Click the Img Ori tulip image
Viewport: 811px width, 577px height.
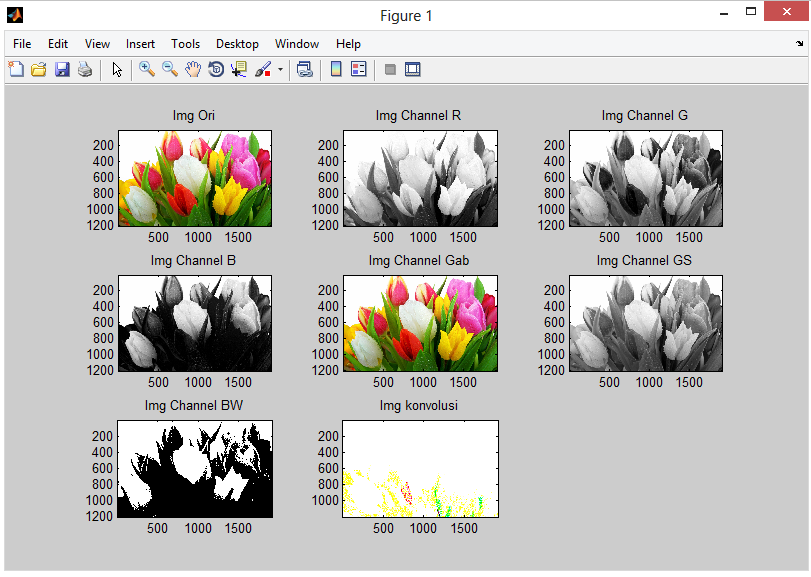point(195,178)
